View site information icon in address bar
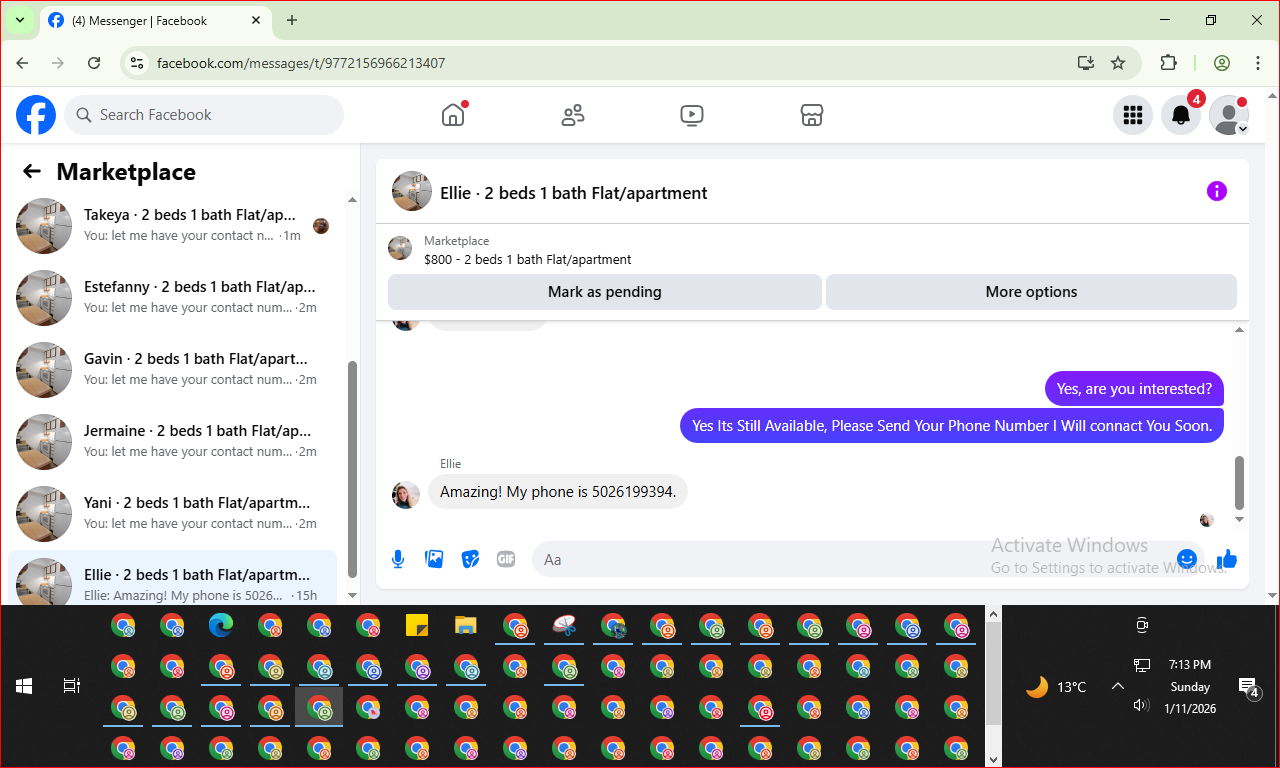The width and height of the screenshot is (1280, 768). pyautogui.click(x=138, y=63)
